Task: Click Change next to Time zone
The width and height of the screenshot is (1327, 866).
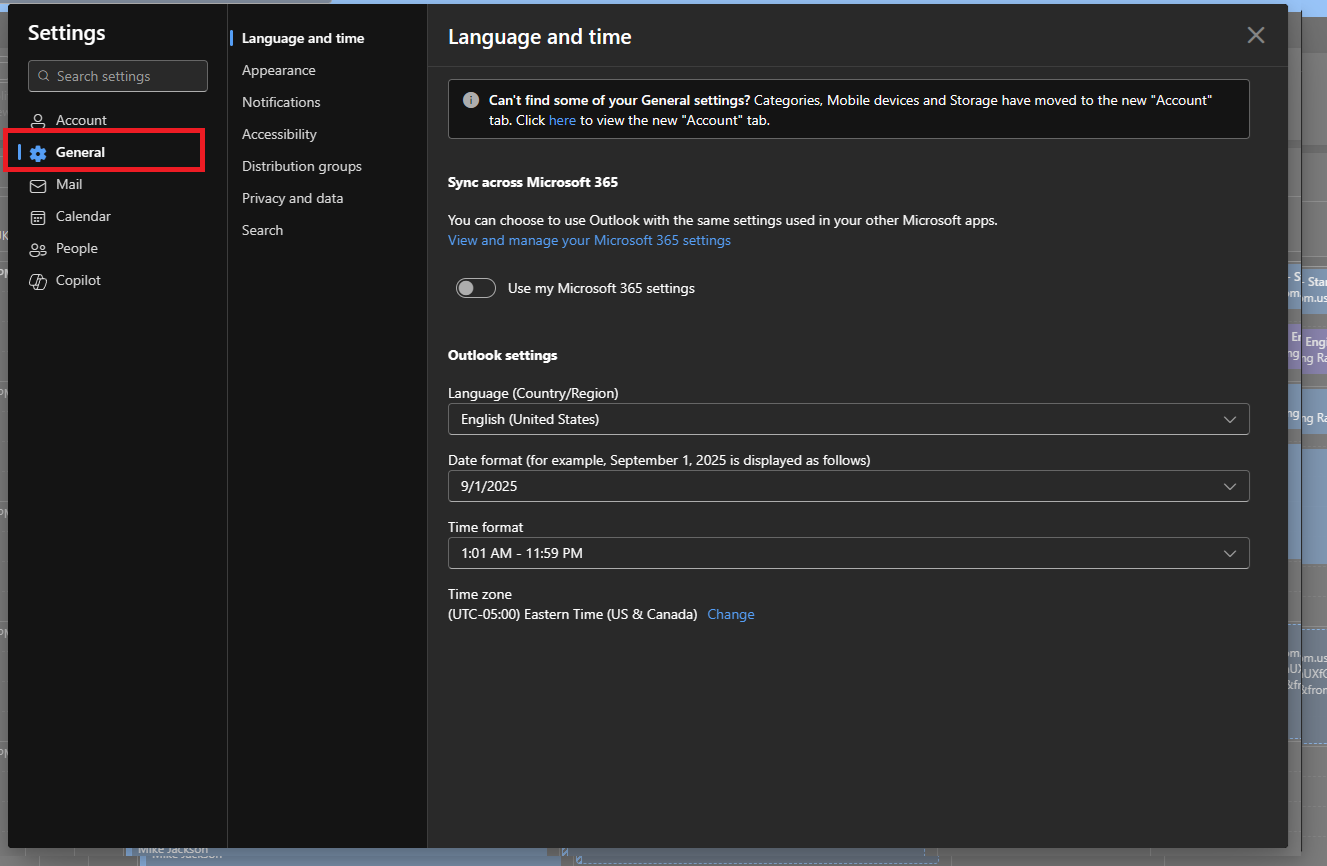Action: 731,614
